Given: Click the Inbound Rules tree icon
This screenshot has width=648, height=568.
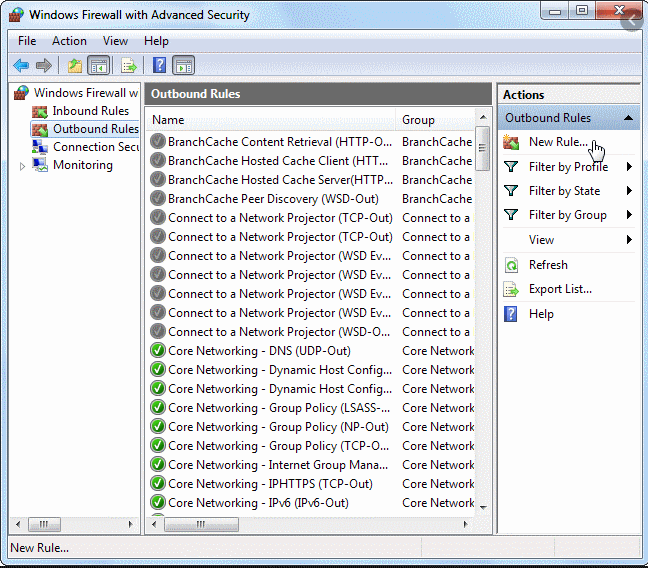Looking at the screenshot, I should (x=40, y=112).
